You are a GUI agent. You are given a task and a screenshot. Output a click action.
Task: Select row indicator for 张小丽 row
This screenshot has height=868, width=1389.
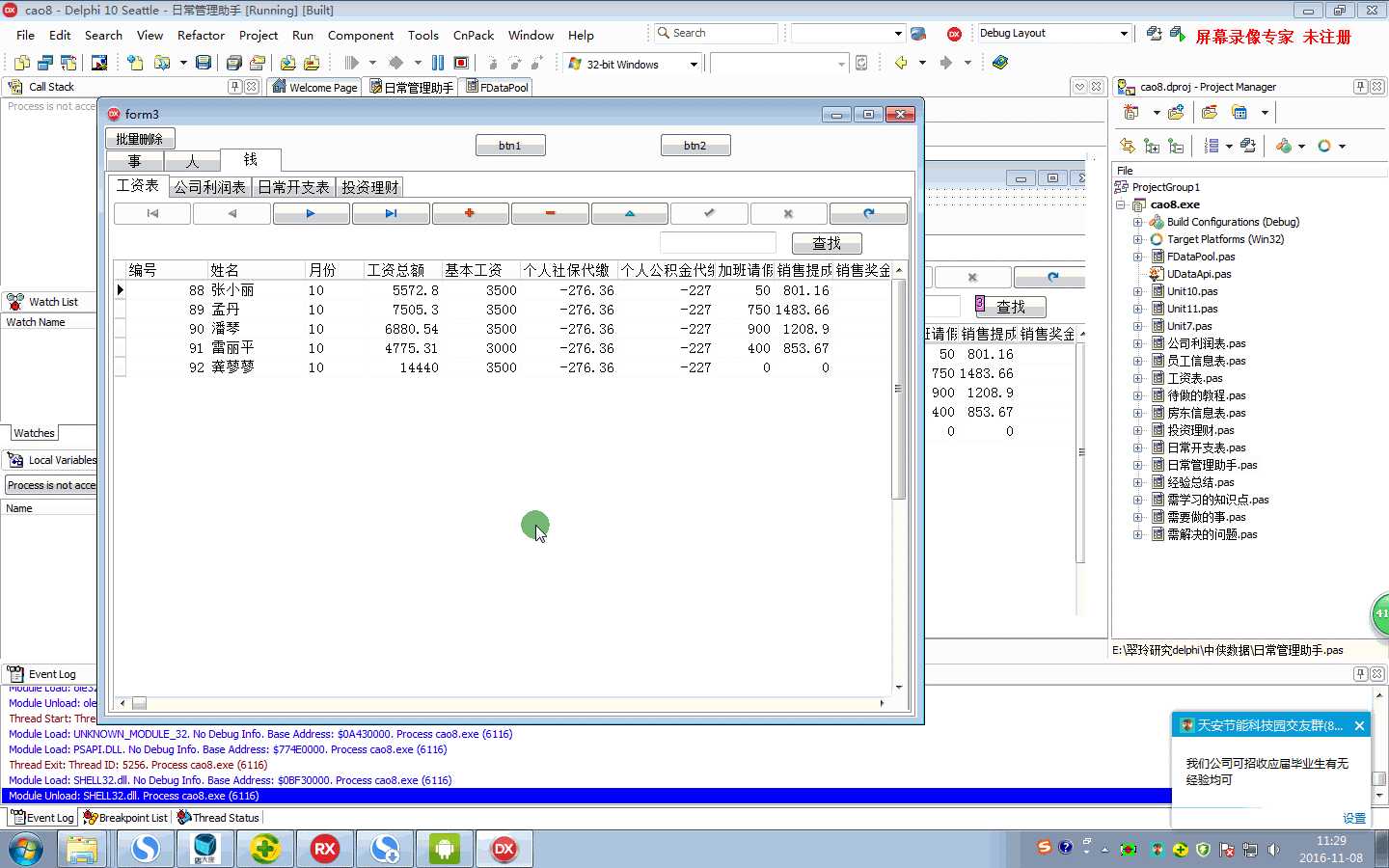pyautogui.click(x=121, y=290)
